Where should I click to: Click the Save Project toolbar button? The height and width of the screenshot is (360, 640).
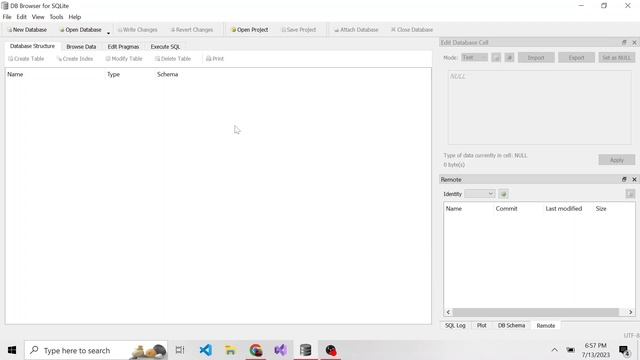click(x=299, y=30)
